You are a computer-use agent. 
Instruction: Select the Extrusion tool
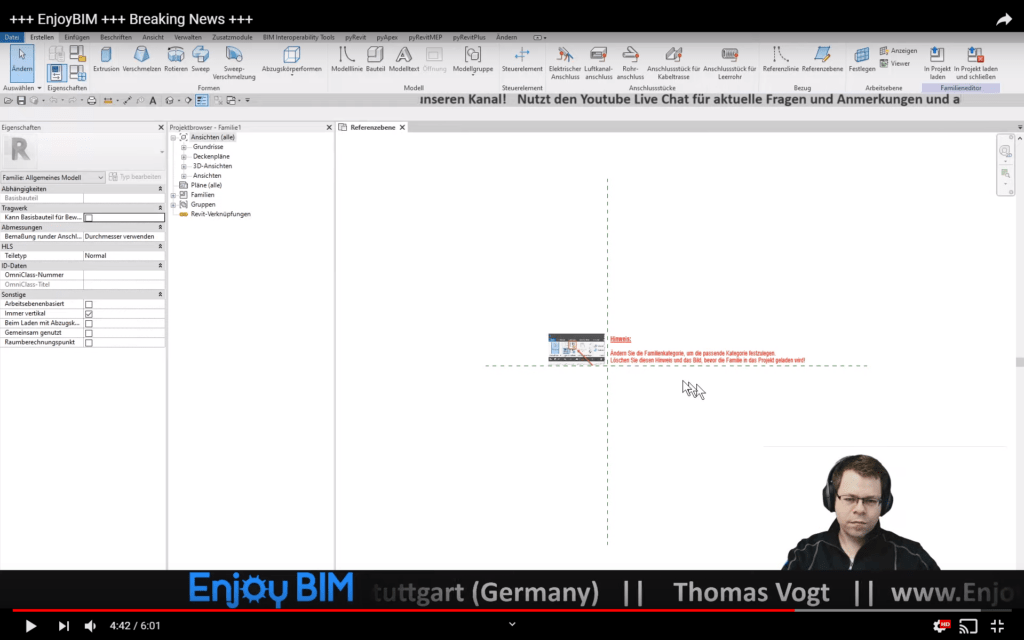[106, 59]
